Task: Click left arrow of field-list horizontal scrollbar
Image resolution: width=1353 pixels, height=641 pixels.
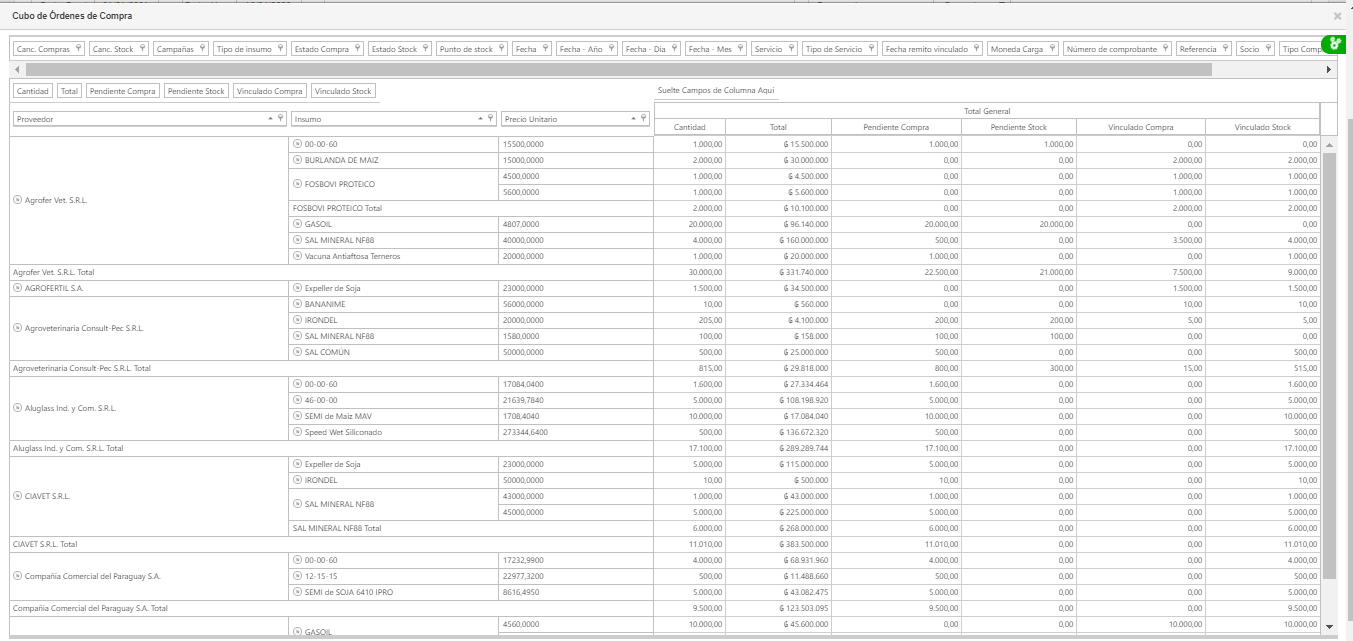Action: tap(17, 70)
